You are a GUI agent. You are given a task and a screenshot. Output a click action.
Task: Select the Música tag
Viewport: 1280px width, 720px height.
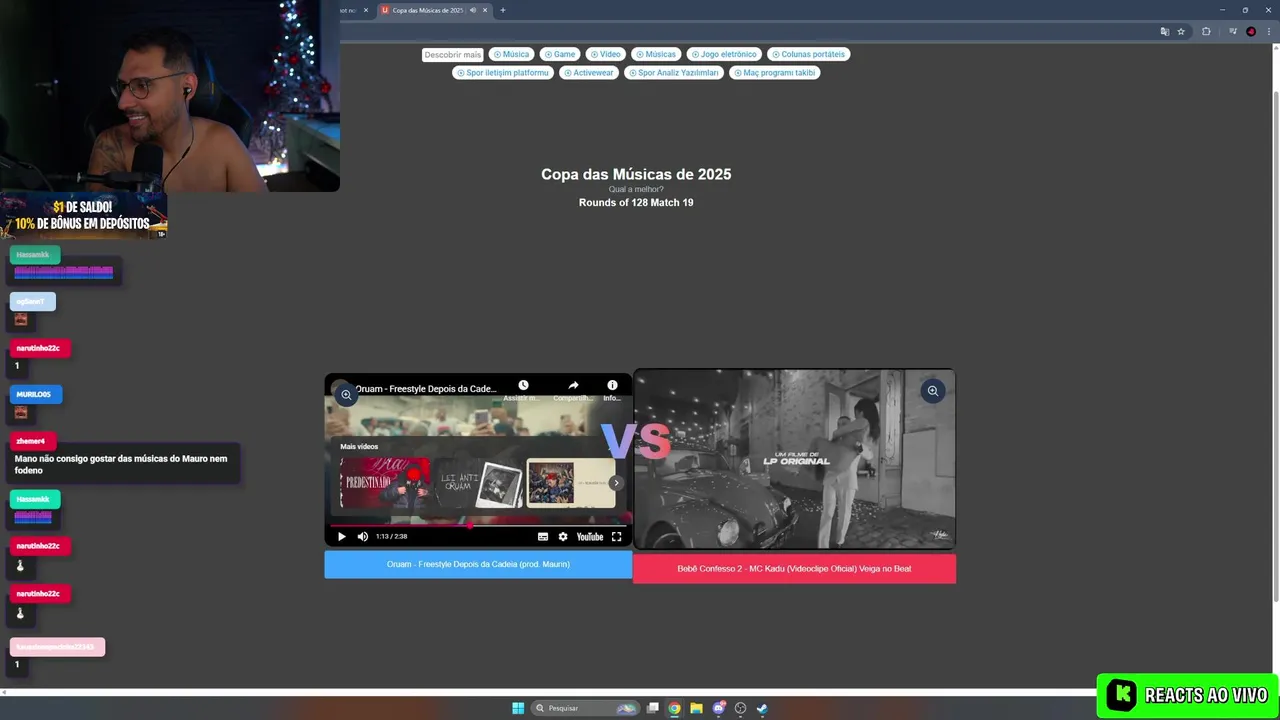(x=510, y=54)
